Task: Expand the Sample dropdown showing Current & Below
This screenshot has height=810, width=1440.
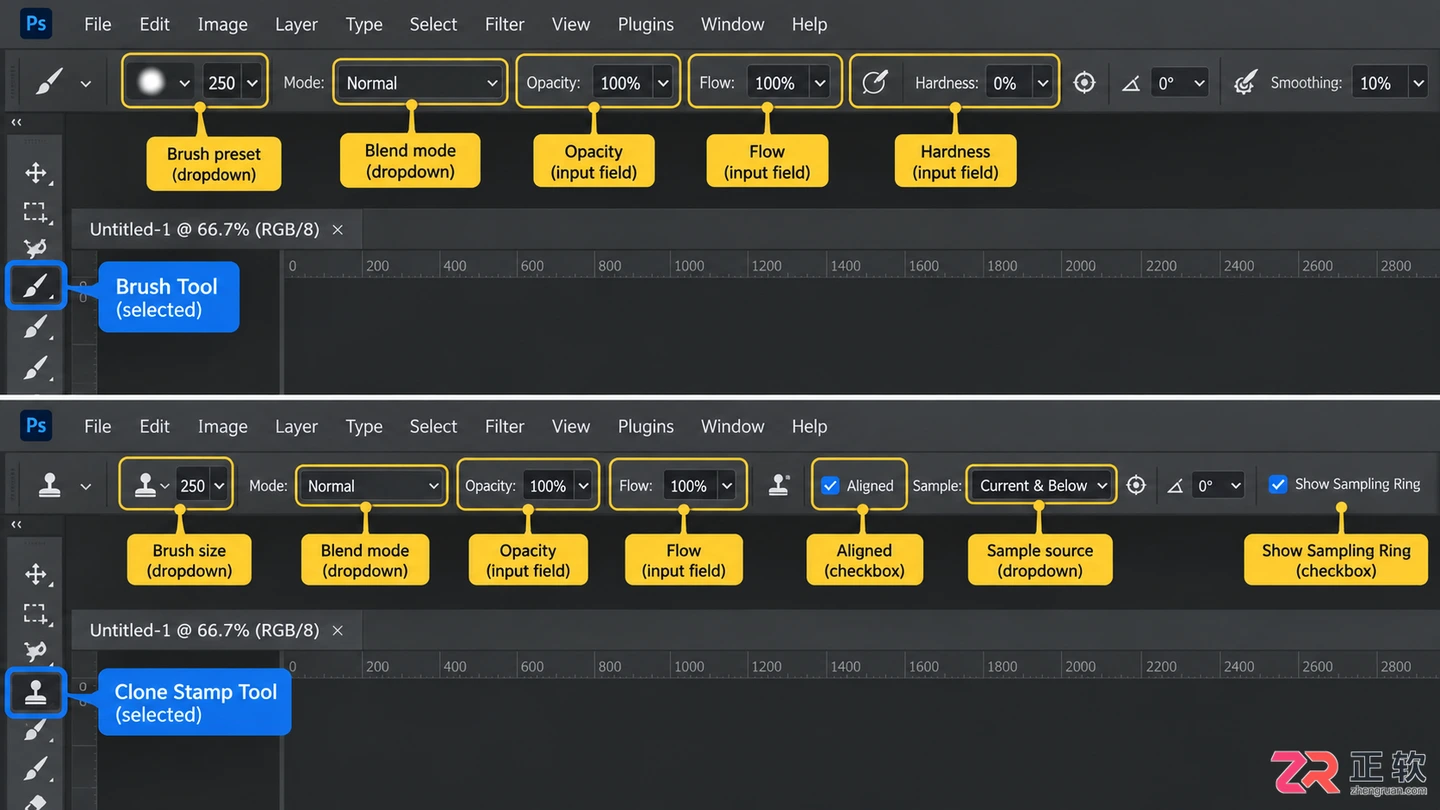Action: pos(1041,485)
